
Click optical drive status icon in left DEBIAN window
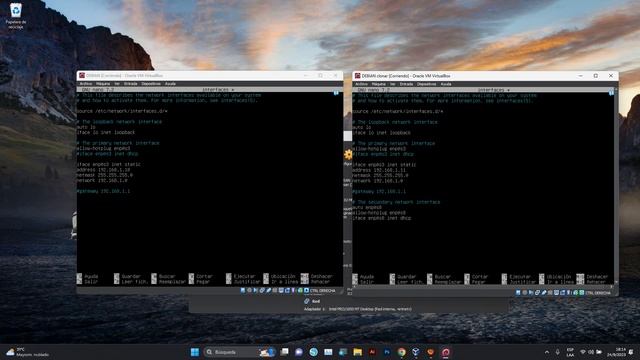click(249, 291)
